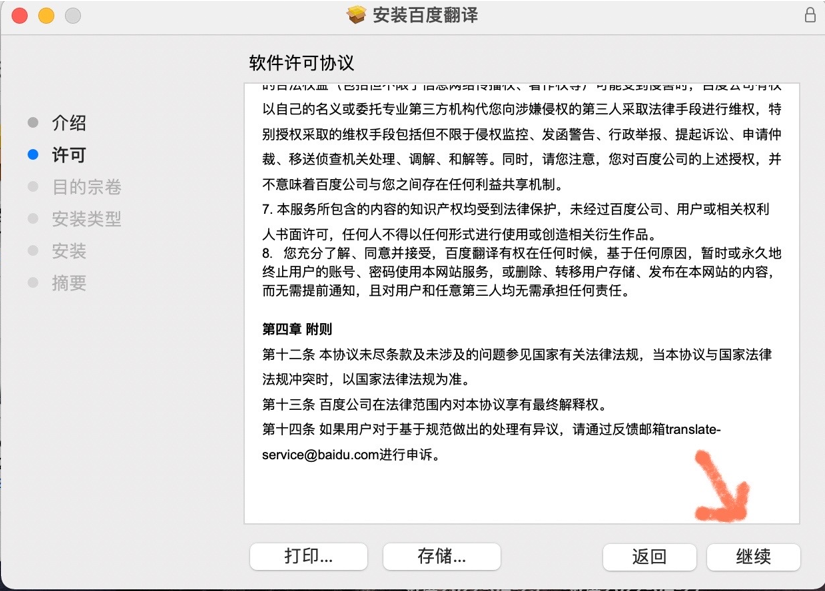Minimize the installer with yellow button
825x591 pixels.
pos(46,16)
